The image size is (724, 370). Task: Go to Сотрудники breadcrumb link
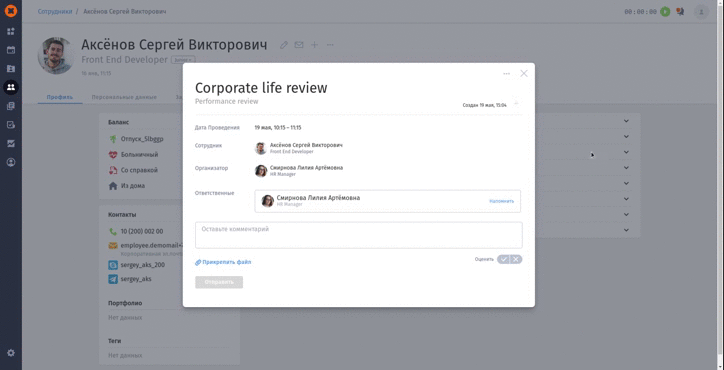[55, 12]
